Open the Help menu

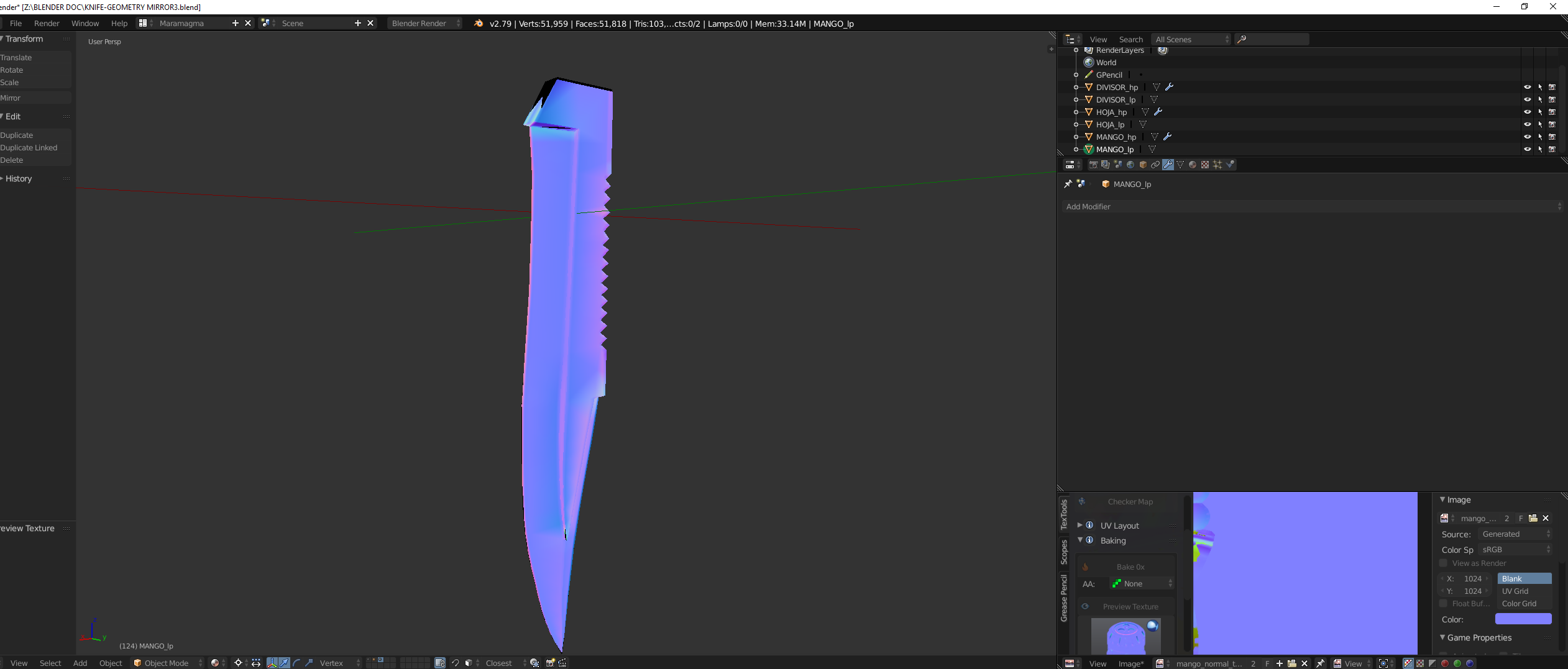(119, 23)
